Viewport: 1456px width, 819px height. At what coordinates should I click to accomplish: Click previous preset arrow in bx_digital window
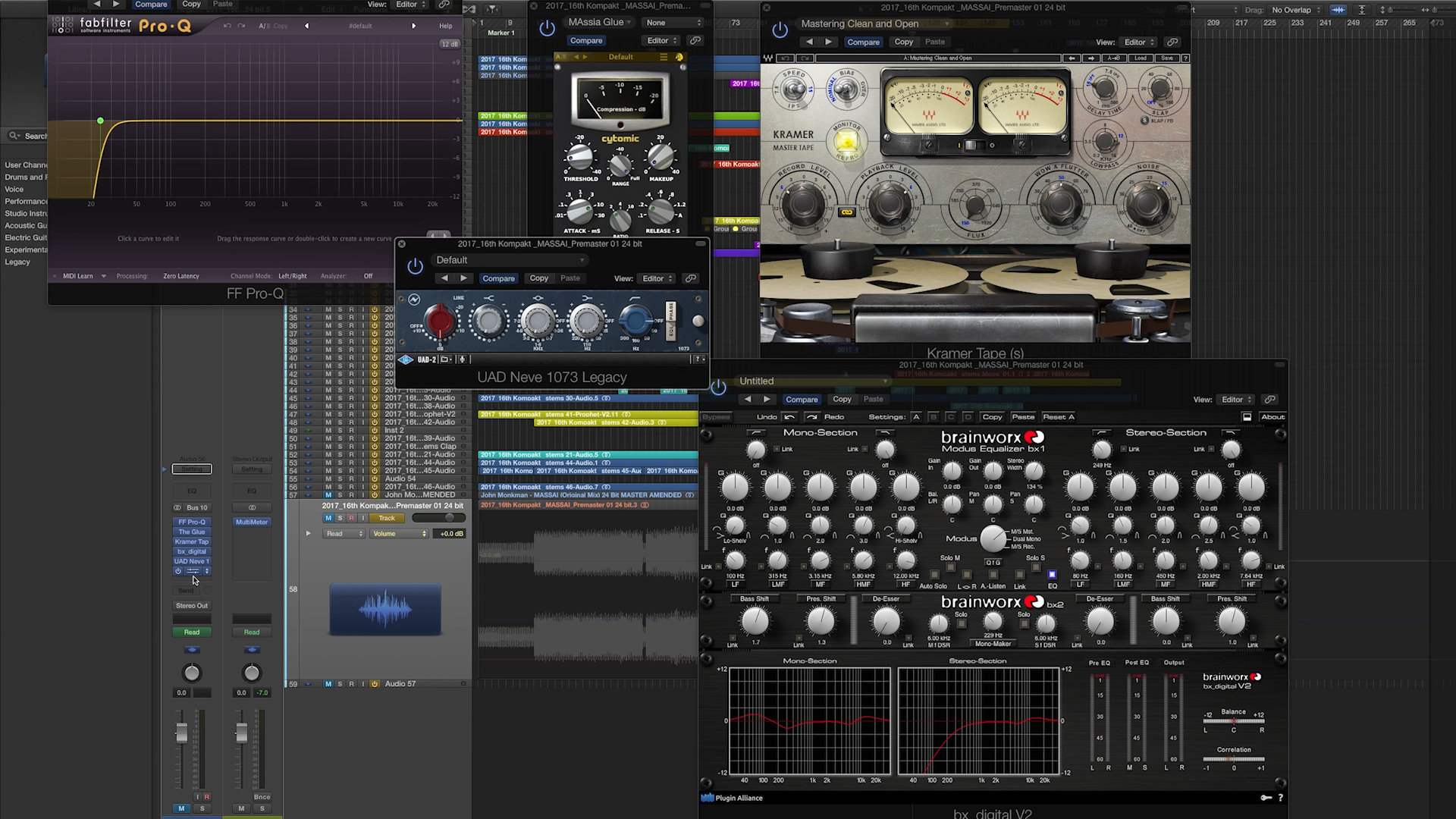[748, 400]
